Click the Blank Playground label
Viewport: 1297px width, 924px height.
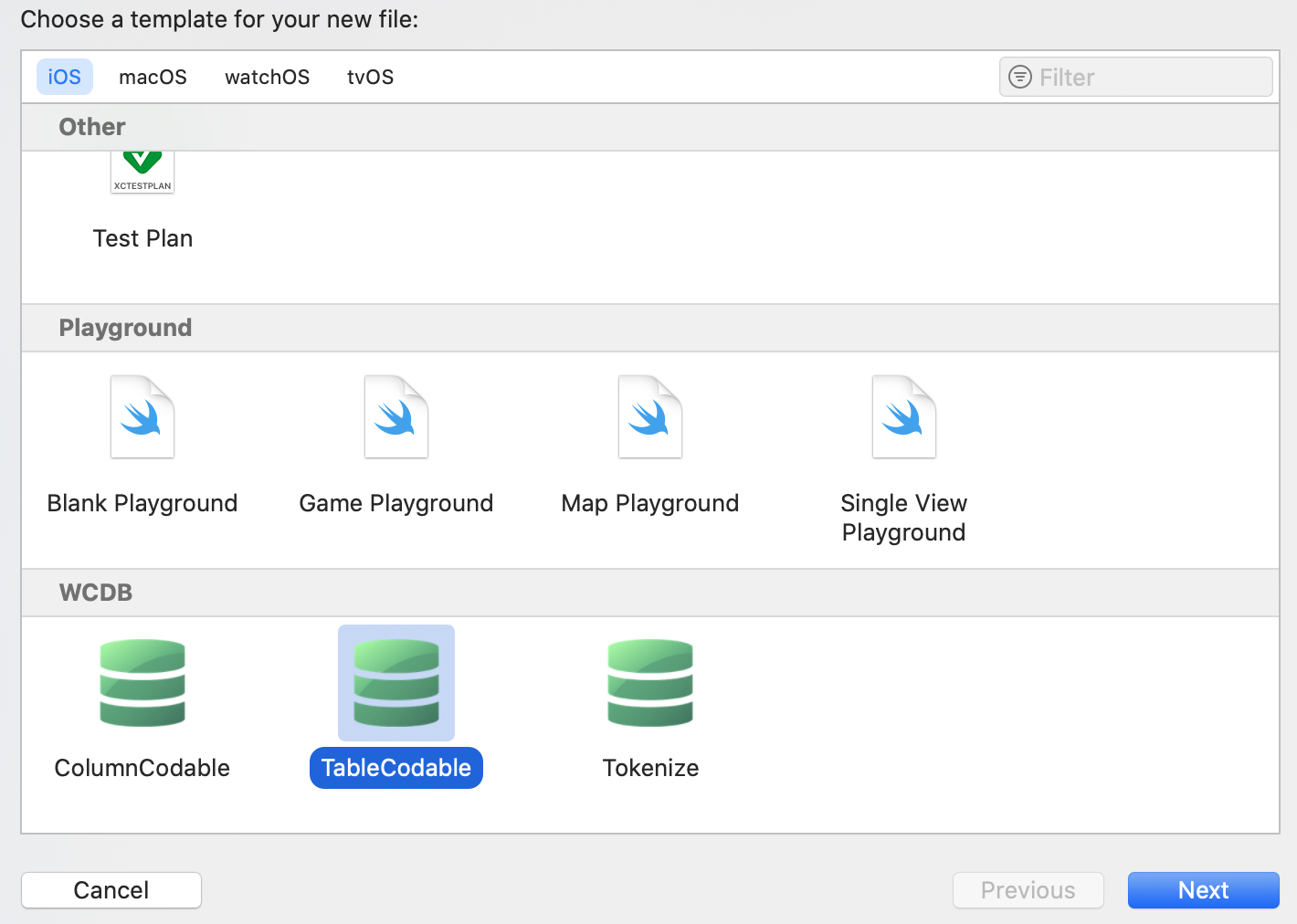click(x=142, y=503)
